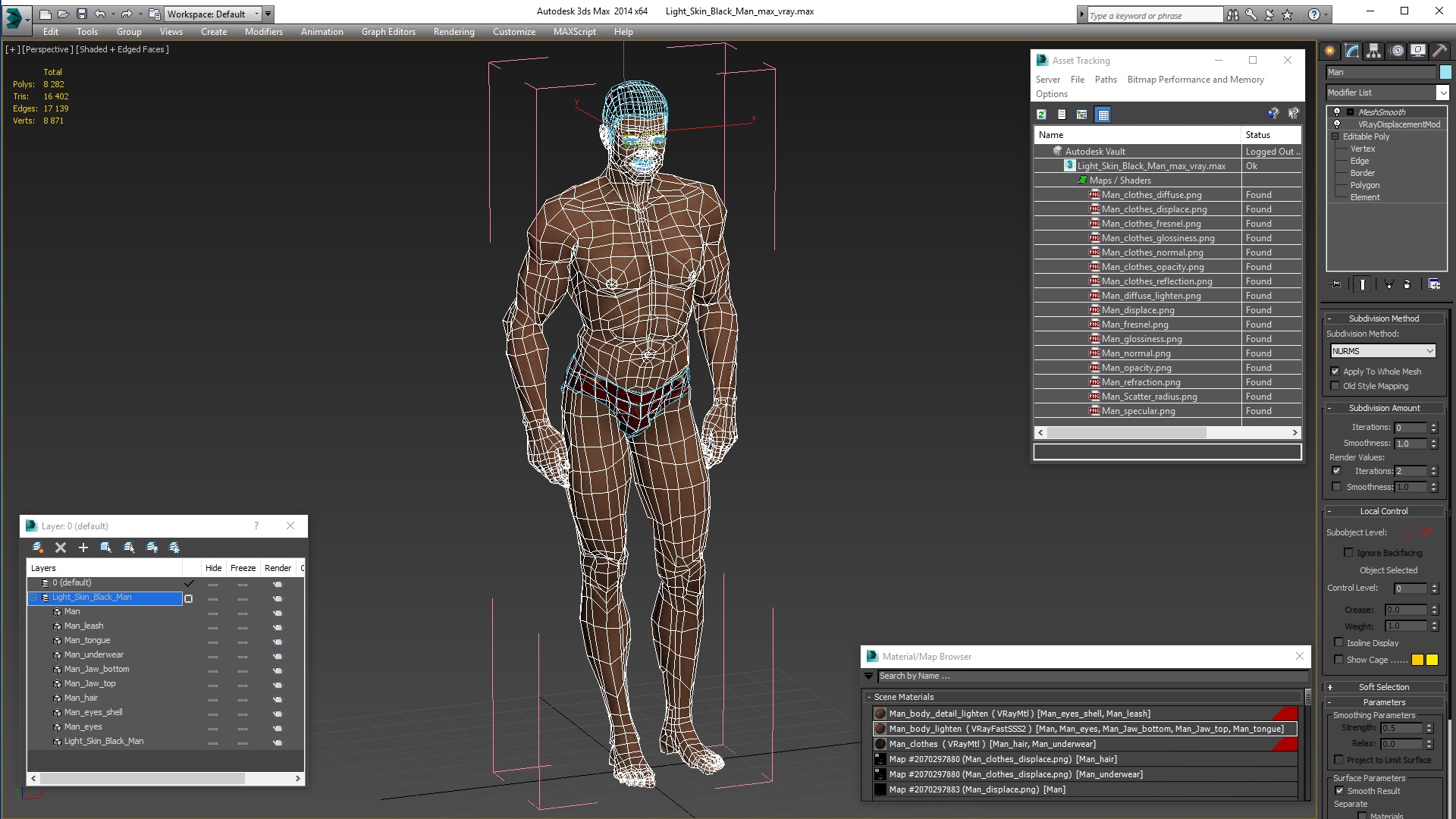
Task: Click Add Selected Objects plus icon
Action: click(x=83, y=548)
